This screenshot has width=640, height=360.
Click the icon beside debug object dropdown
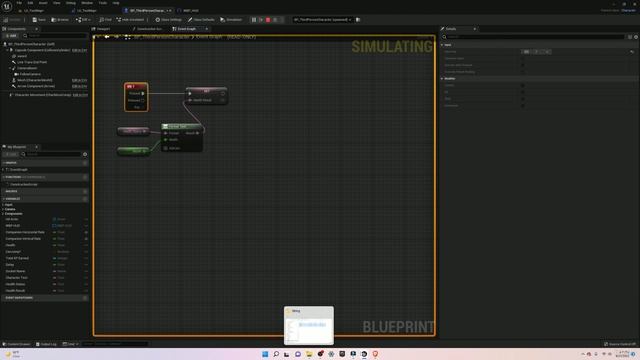tap(358, 20)
